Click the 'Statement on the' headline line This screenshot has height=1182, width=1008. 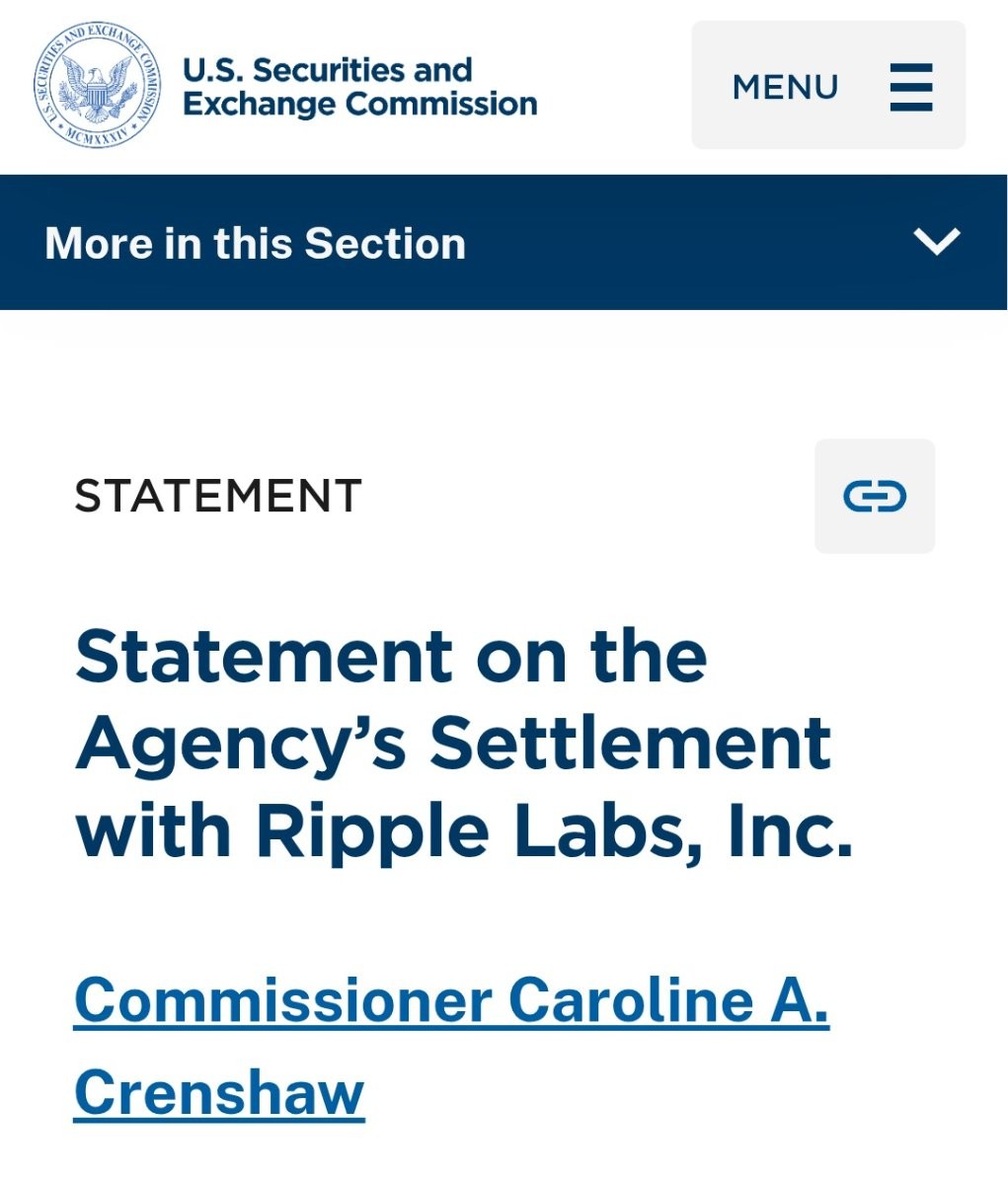click(391, 656)
